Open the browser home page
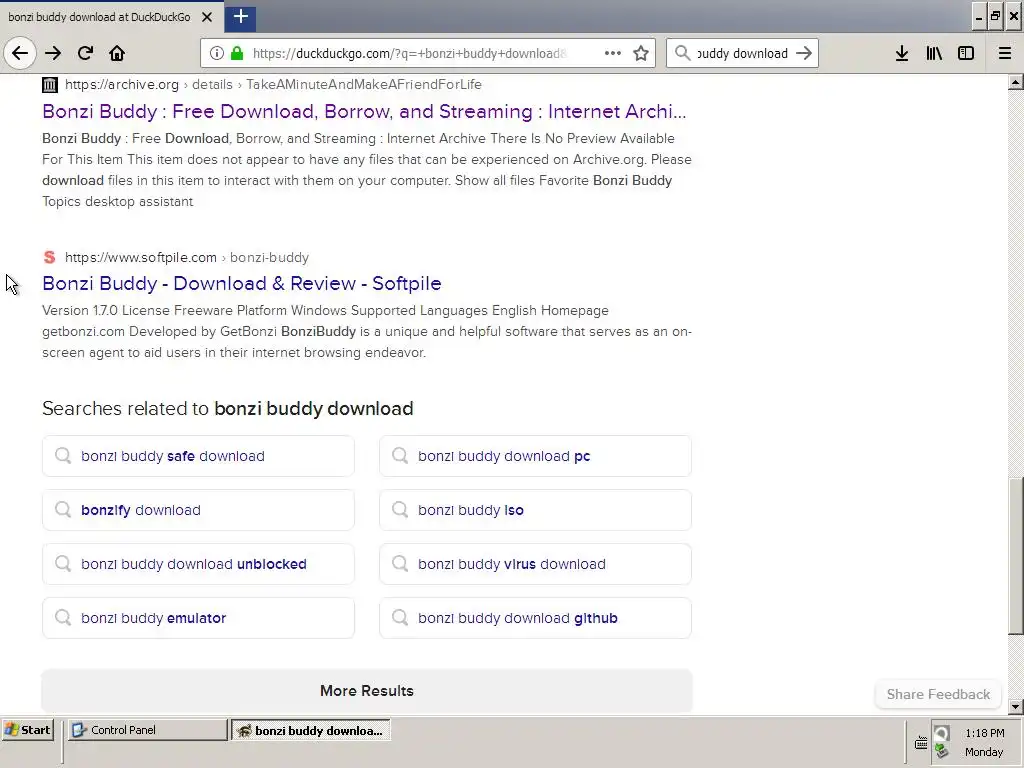 coord(117,54)
